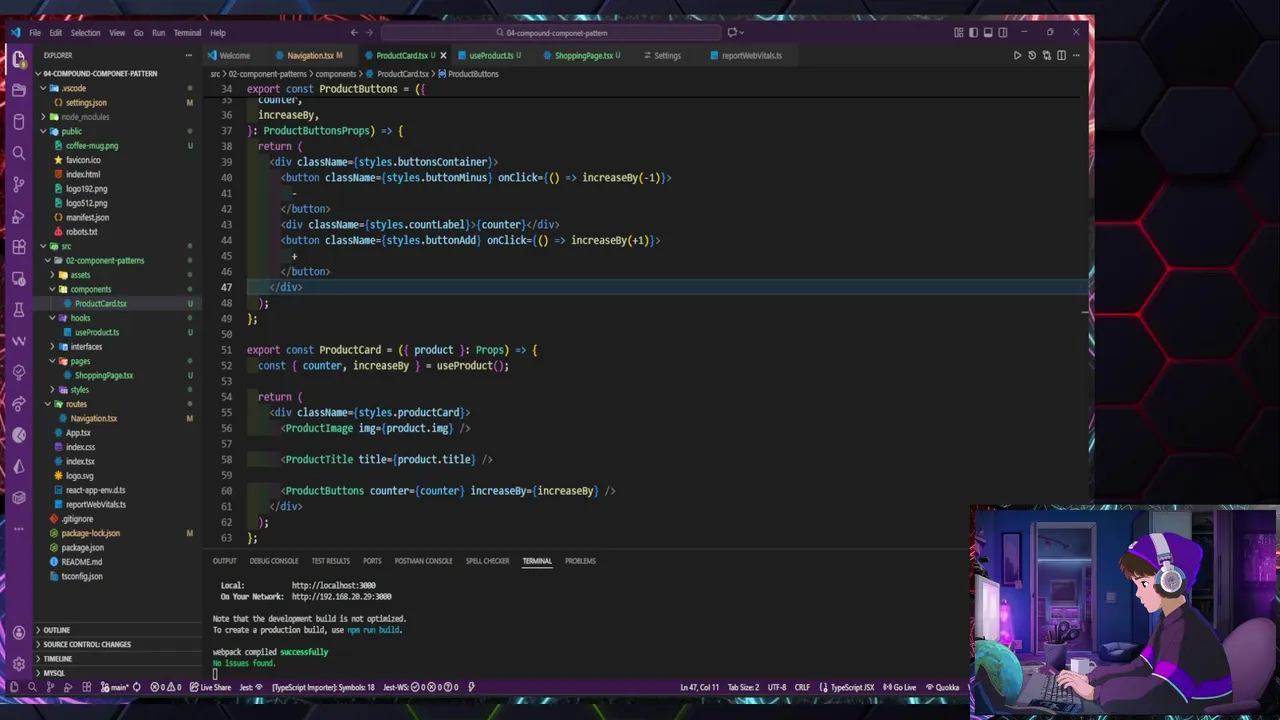
Task: Open the File menu
Action: click(x=35, y=33)
